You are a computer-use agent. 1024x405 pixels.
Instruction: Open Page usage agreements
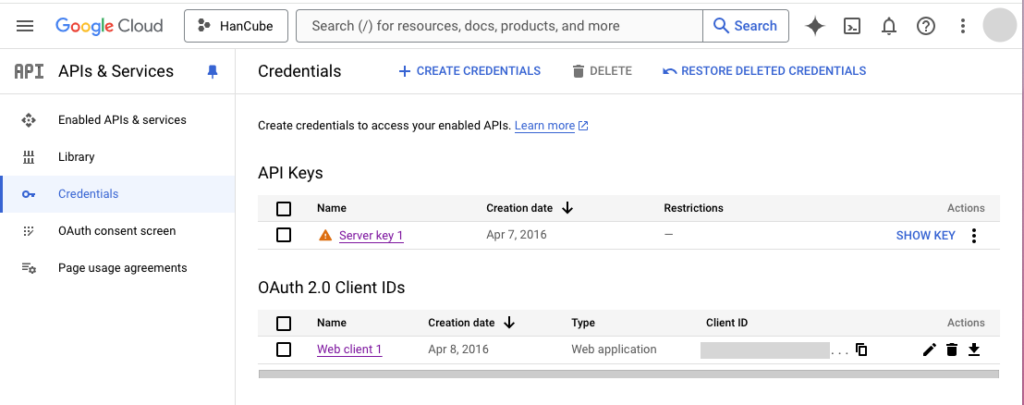[x=123, y=268]
